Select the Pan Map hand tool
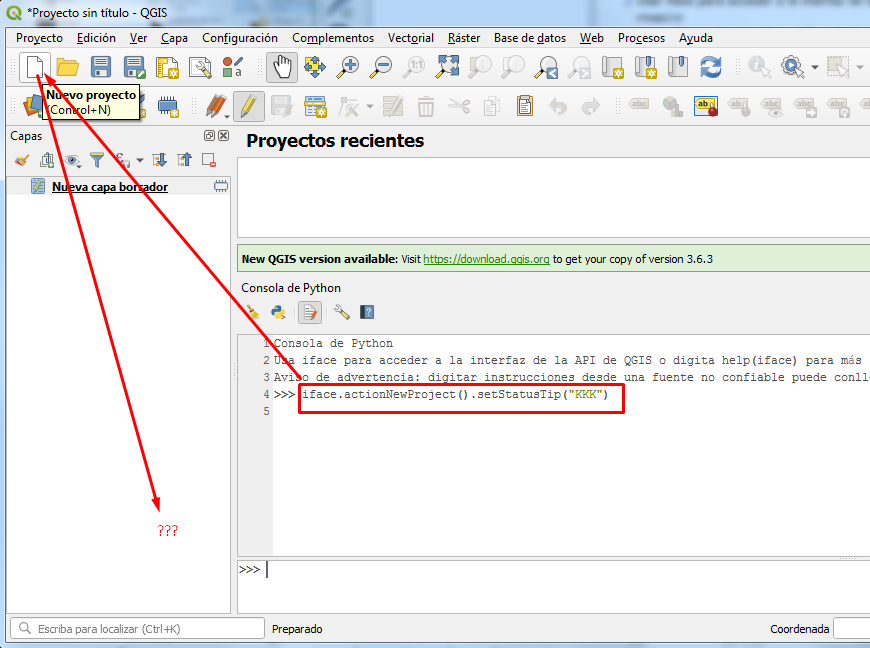The height and width of the screenshot is (648, 870). [x=282, y=67]
